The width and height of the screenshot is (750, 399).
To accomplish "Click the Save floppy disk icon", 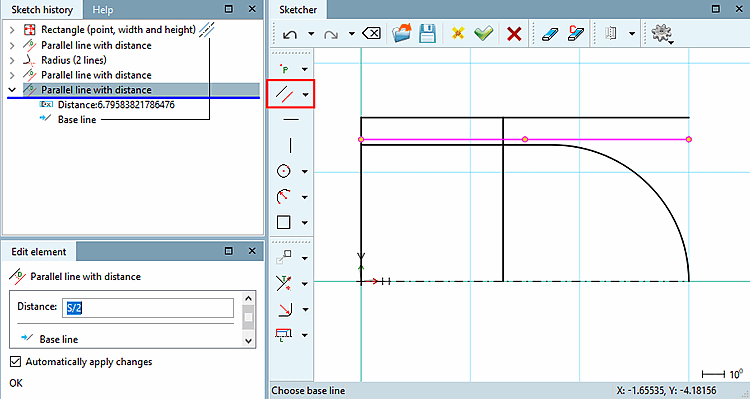I will coord(427,34).
